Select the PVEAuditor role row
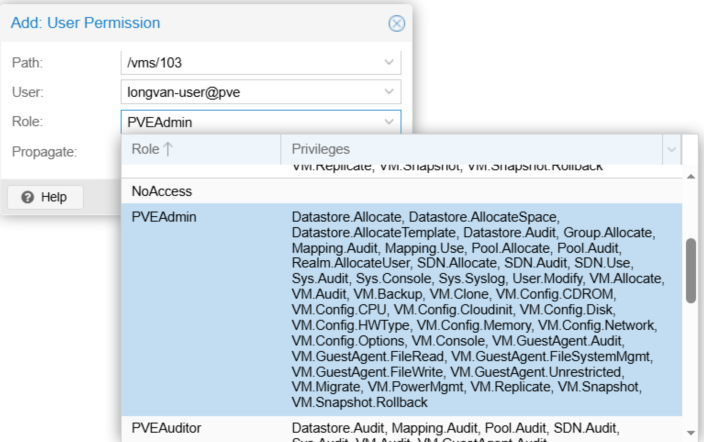This screenshot has width=704, height=442. click(x=401, y=429)
